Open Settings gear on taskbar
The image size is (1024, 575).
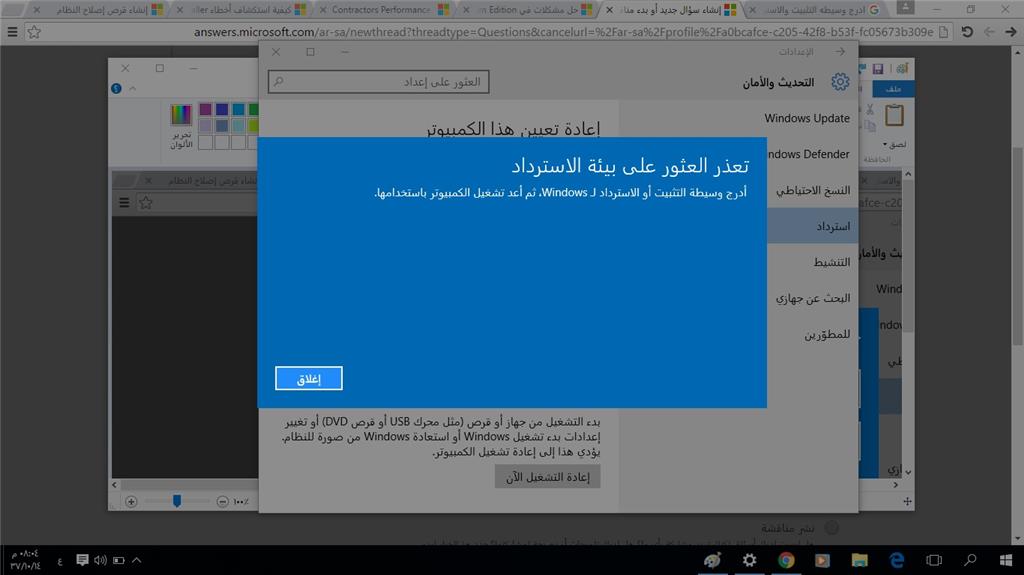[x=749, y=560]
